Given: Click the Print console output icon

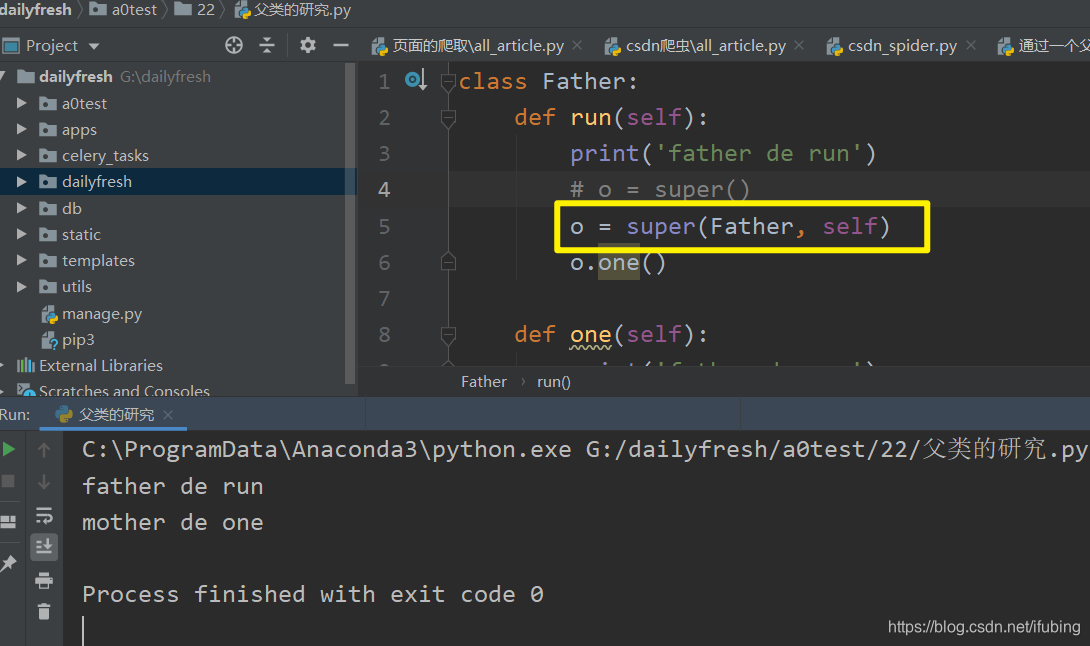Looking at the screenshot, I should [44, 581].
